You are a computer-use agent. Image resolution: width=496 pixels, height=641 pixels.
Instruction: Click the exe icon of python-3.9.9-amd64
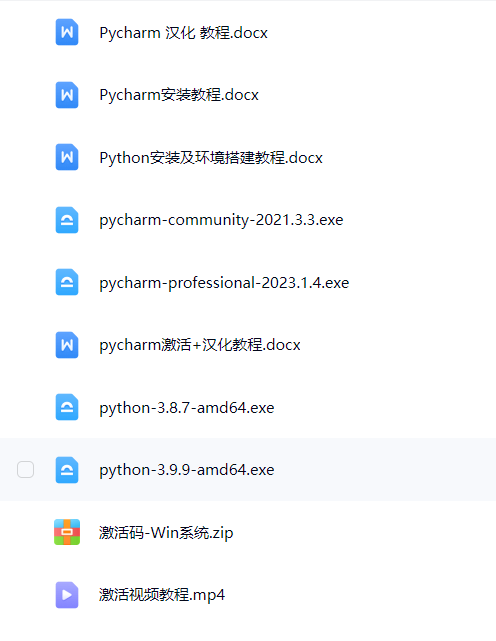[x=67, y=470]
